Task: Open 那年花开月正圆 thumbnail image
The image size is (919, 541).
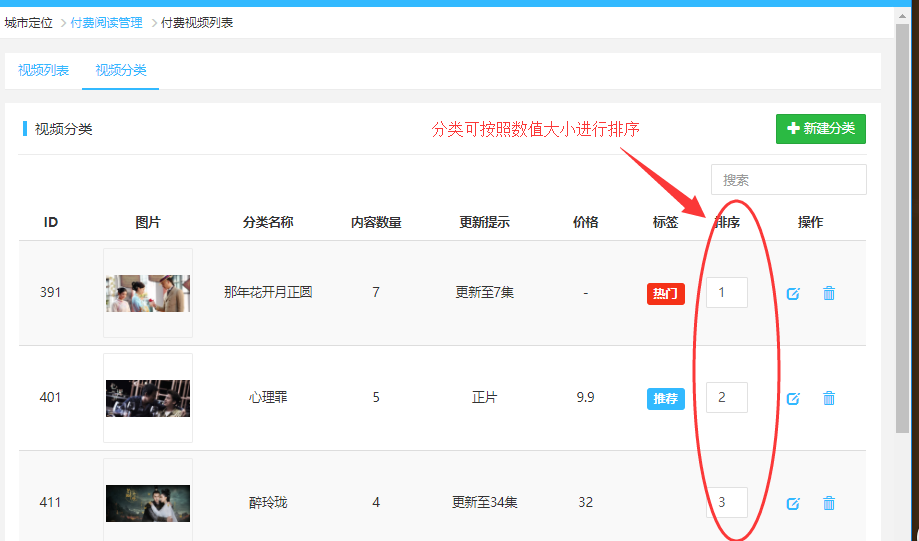Action: pos(148,293)
